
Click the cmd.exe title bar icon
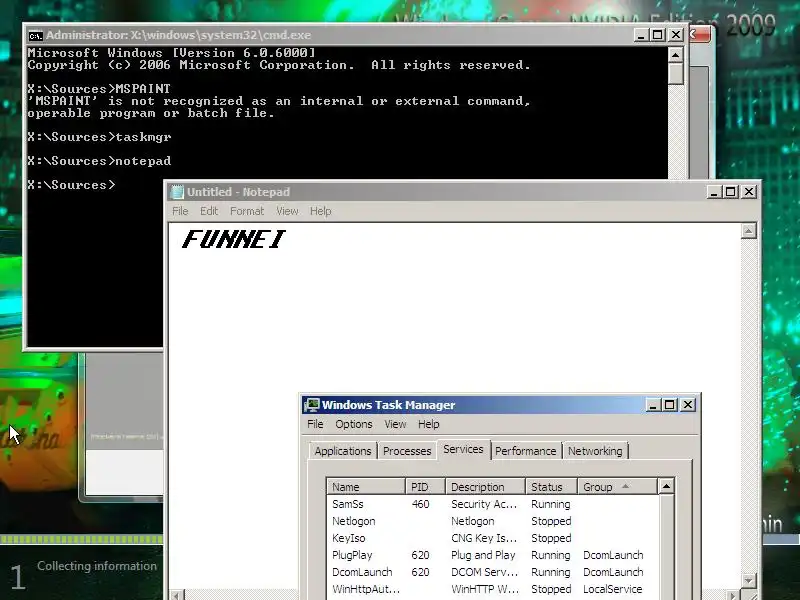click(35, 36)
